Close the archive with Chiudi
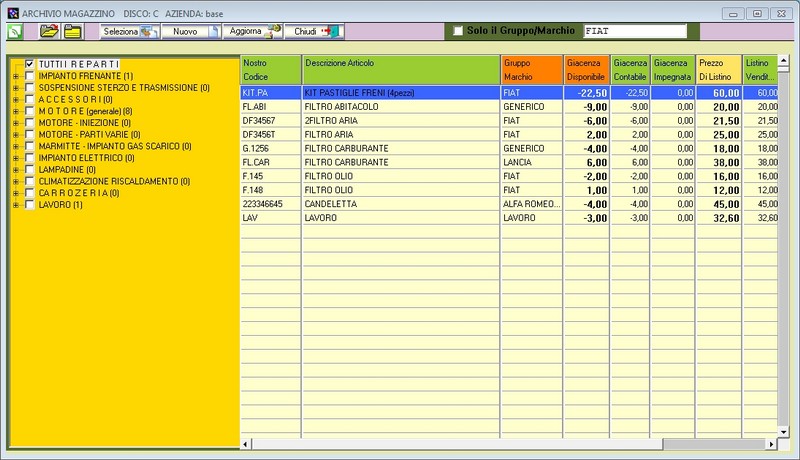This screenshot has height=460, width=800. [315, 32]
